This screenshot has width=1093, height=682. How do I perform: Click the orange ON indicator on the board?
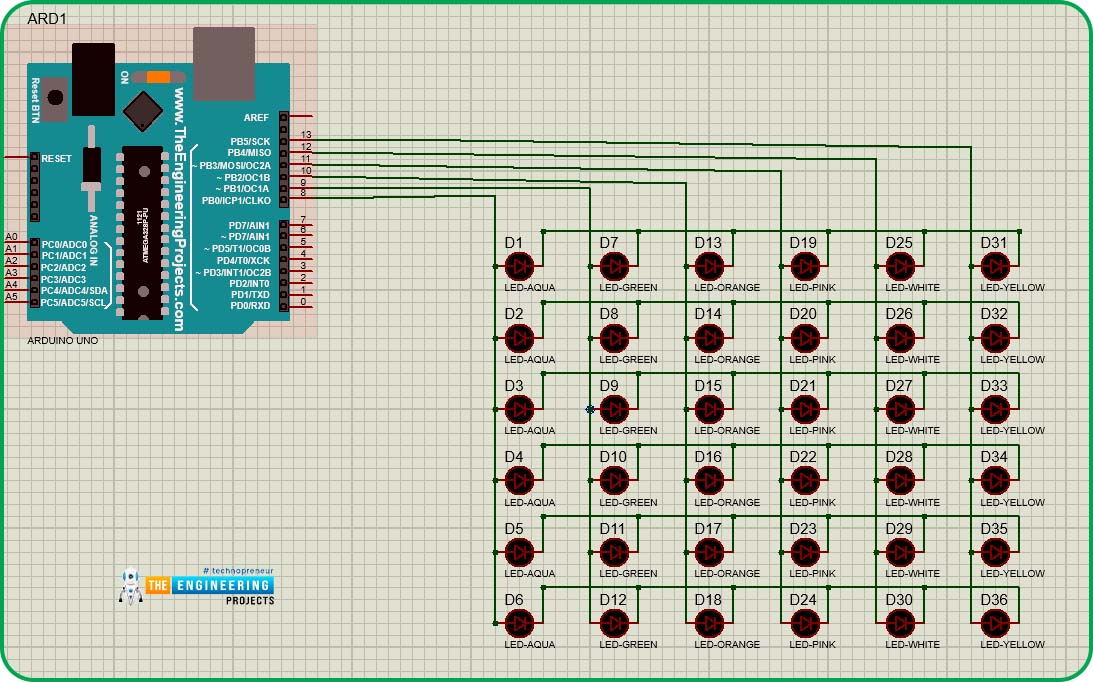pos(159,77)
